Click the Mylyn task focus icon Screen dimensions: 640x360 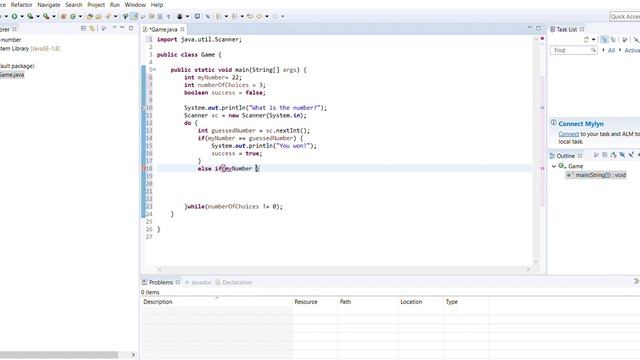(180, 16)
